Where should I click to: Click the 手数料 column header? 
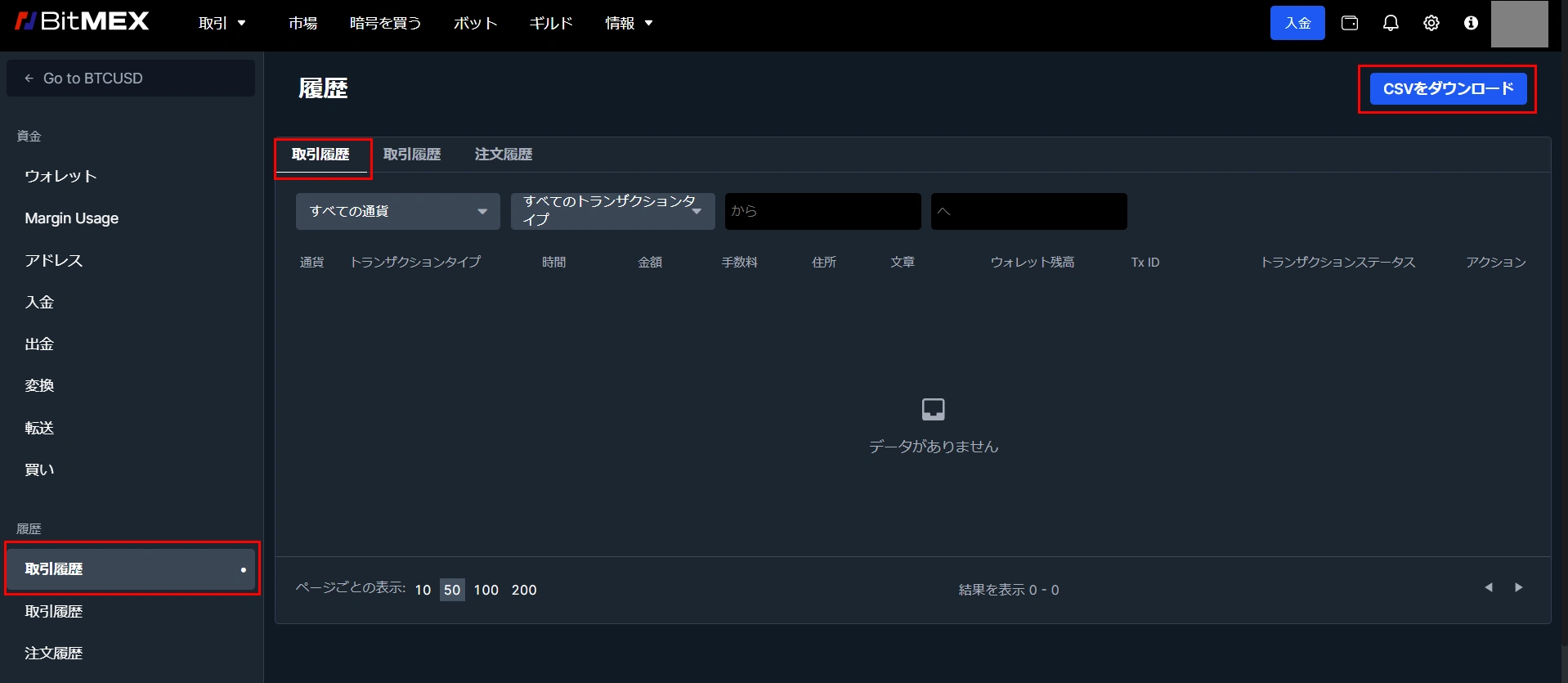coord(739,262)
